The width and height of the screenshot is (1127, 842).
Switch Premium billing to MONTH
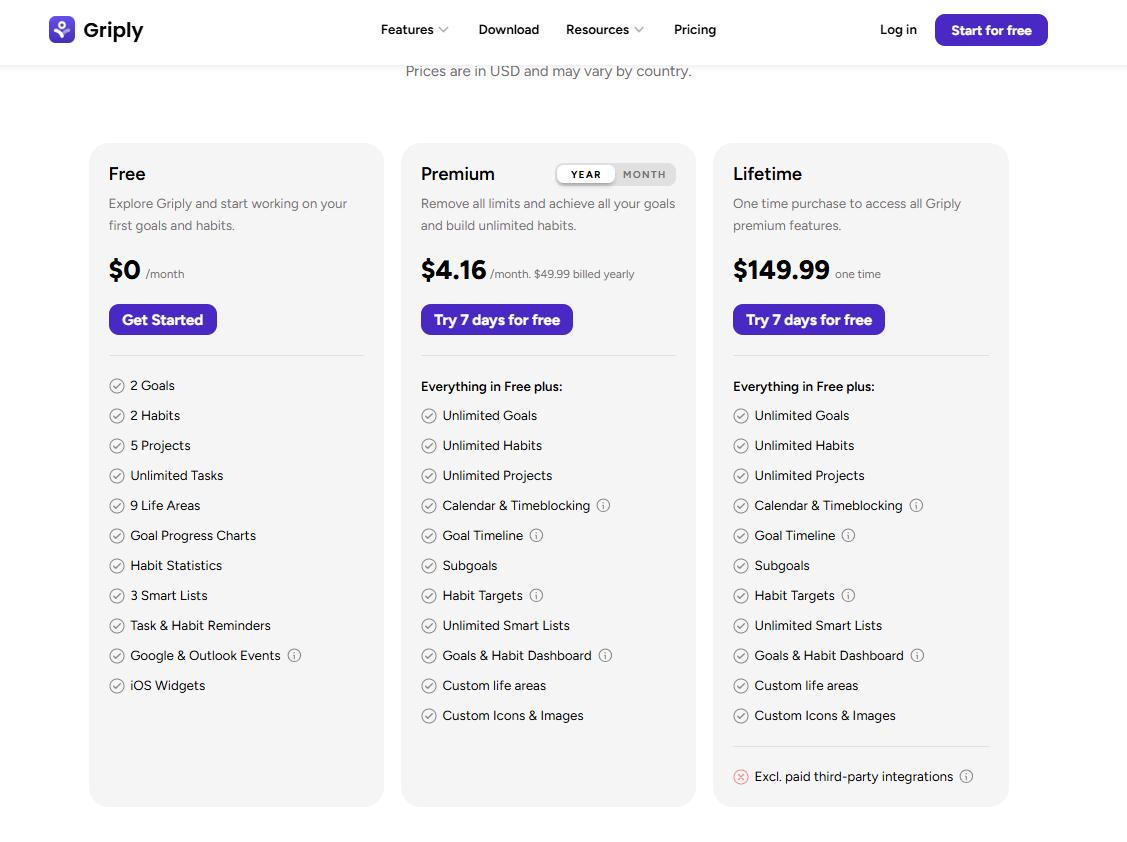pyautogui.click(x=644, y=174)
